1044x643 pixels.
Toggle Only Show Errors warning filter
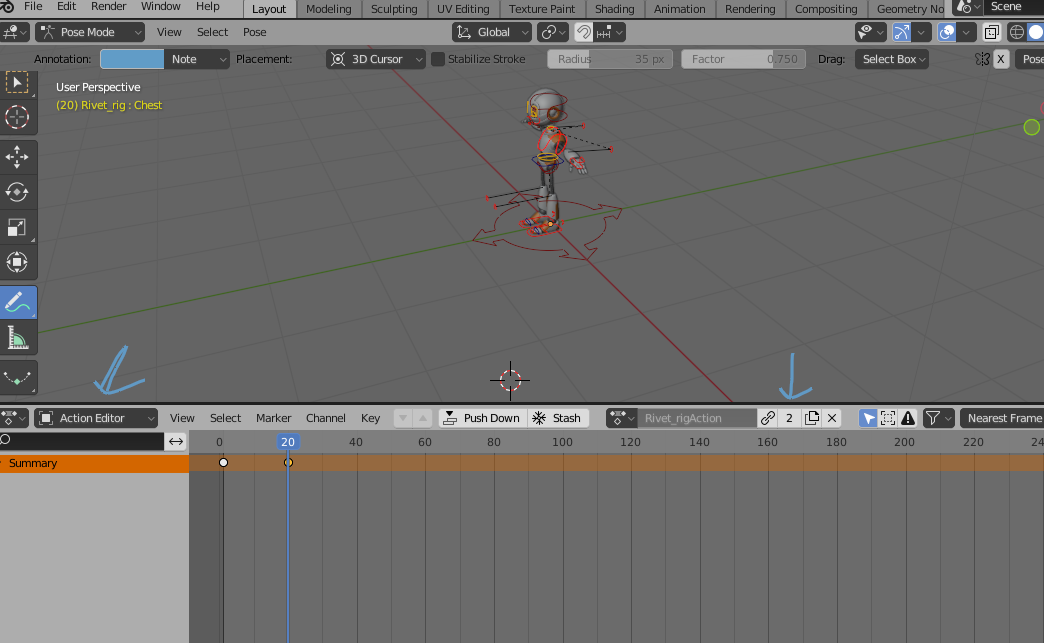coord(908,418)
